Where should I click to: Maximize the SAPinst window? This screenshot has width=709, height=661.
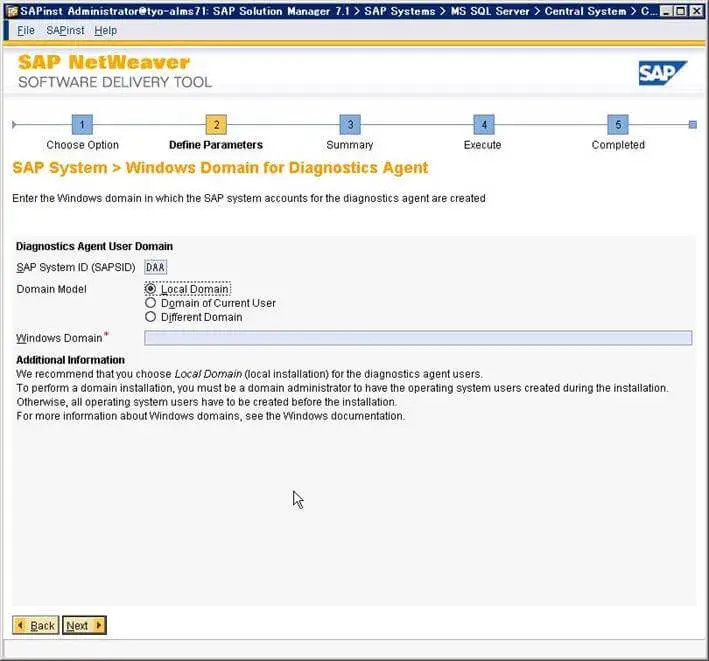[x=681, y=11]
